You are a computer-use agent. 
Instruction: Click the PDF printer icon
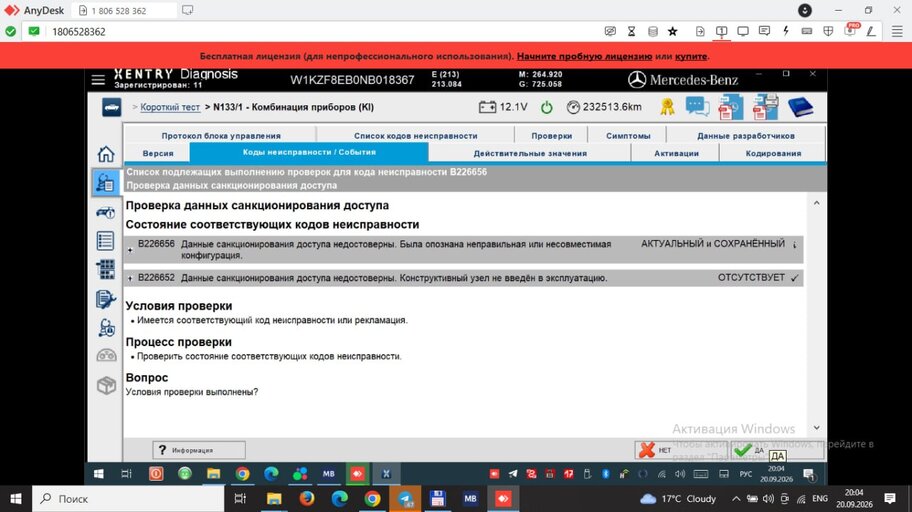point(765,107)
